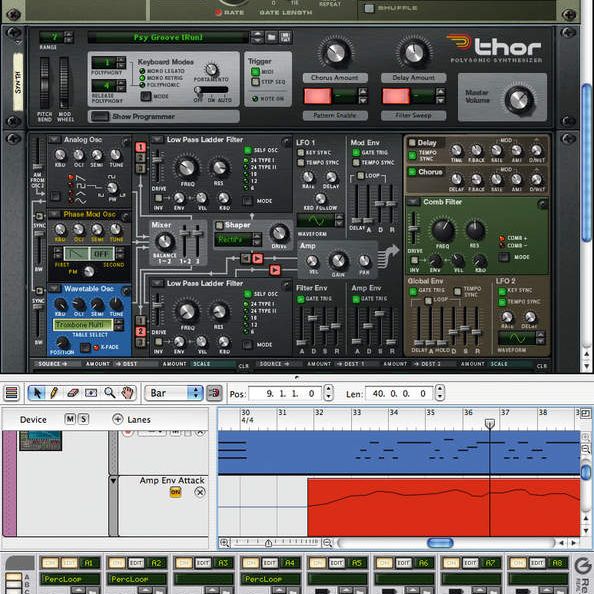The height and width of the screenshot is (594, 594).
Task: Click the sequencer horizontal scrollbar thumb
Action: 440,543
